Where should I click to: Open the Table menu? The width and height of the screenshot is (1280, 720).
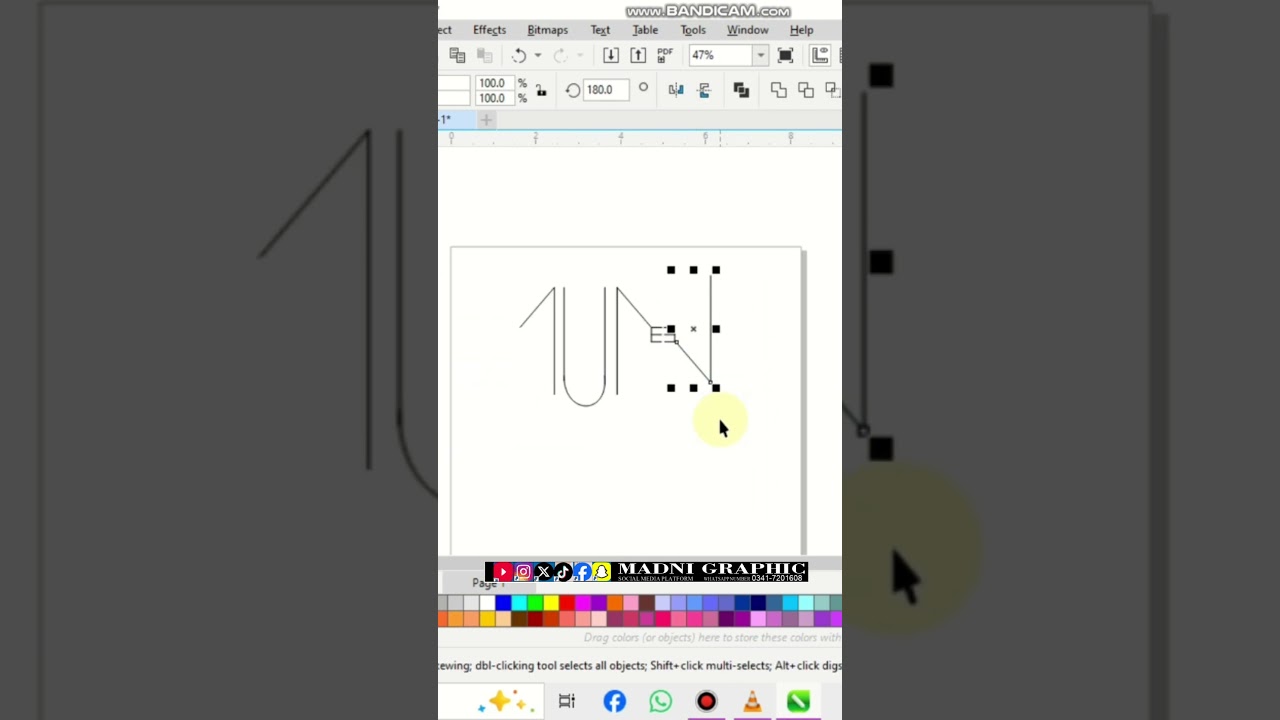click(x=645, y=30)
